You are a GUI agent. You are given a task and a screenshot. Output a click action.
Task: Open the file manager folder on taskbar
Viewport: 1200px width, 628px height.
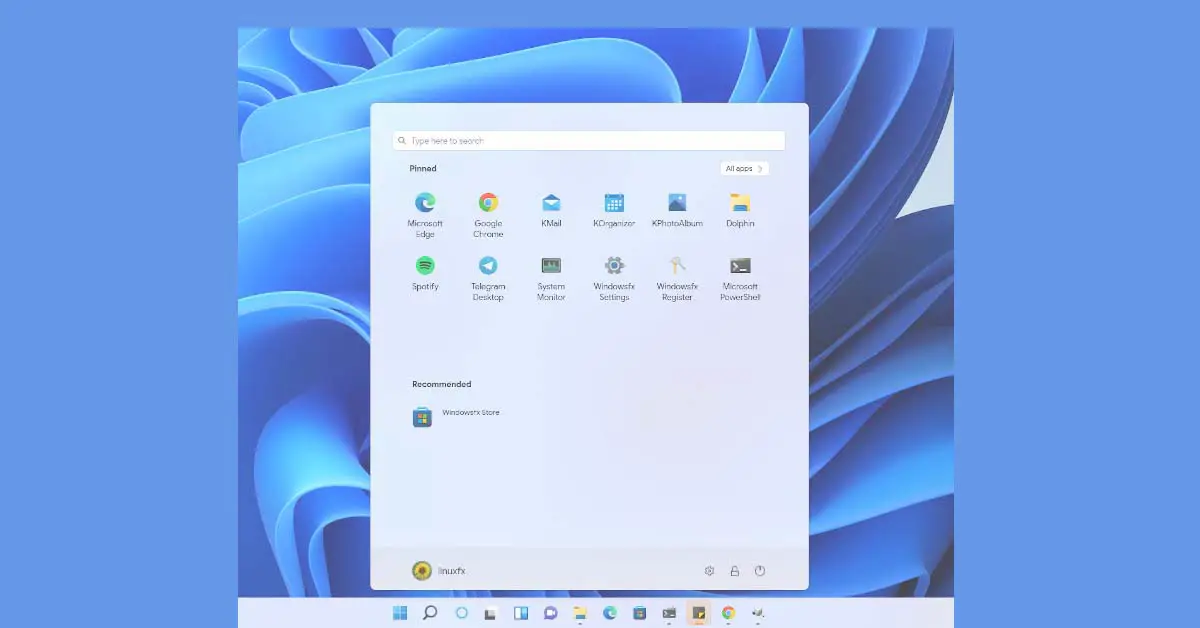pos(580,613)
